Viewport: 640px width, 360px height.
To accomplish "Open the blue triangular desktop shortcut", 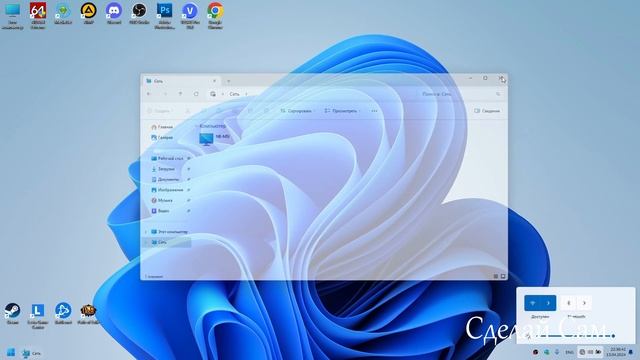I will tap(63, 313).
